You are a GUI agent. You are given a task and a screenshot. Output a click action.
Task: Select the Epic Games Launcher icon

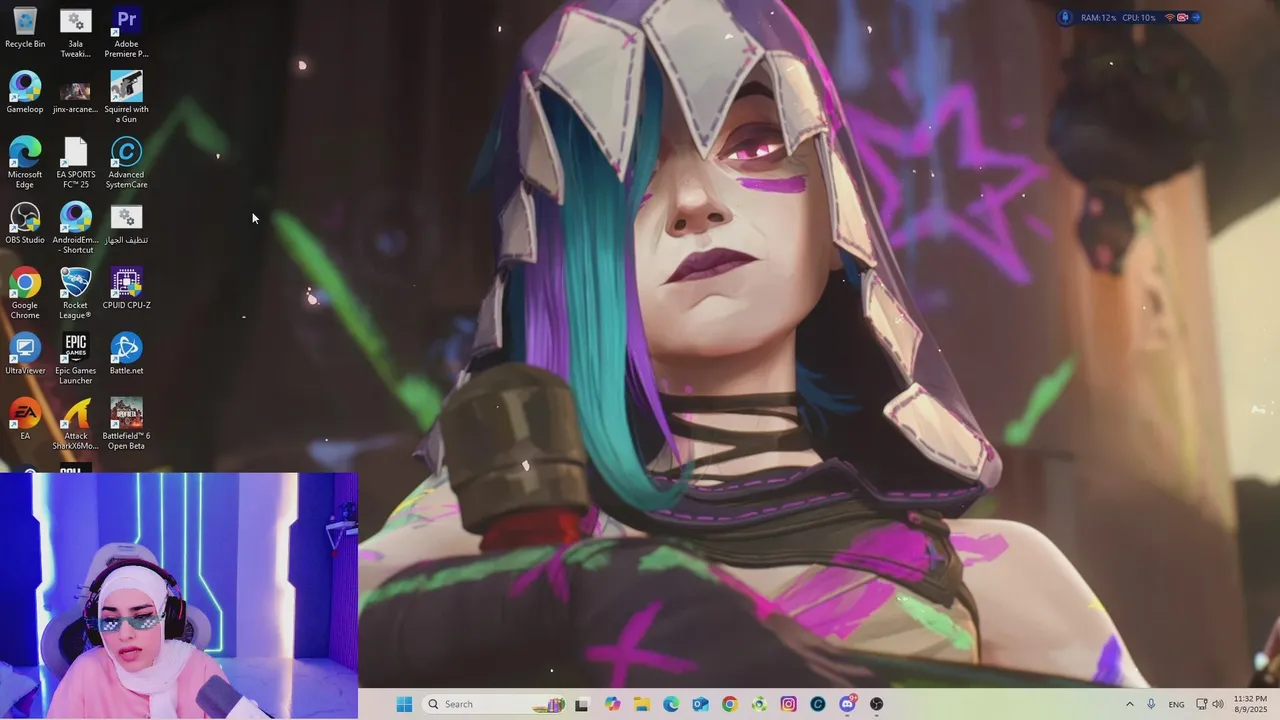click(x=75, y=359)
